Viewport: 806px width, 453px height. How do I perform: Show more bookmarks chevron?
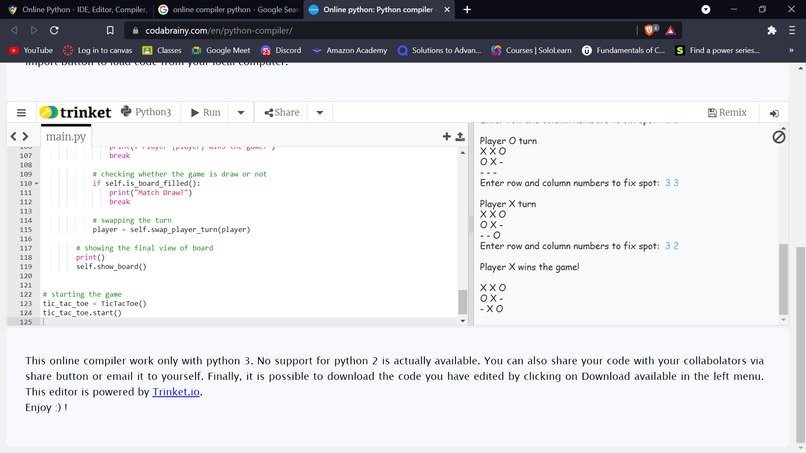click(791, 50)
